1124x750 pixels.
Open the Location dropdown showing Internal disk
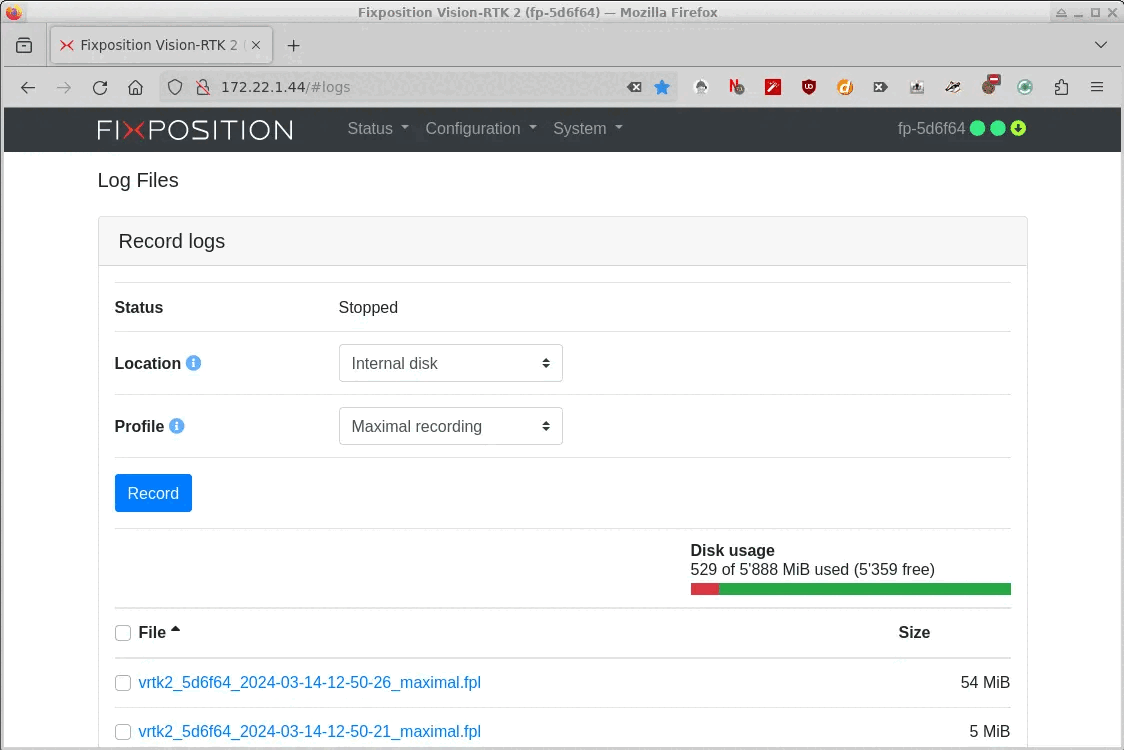450,363
